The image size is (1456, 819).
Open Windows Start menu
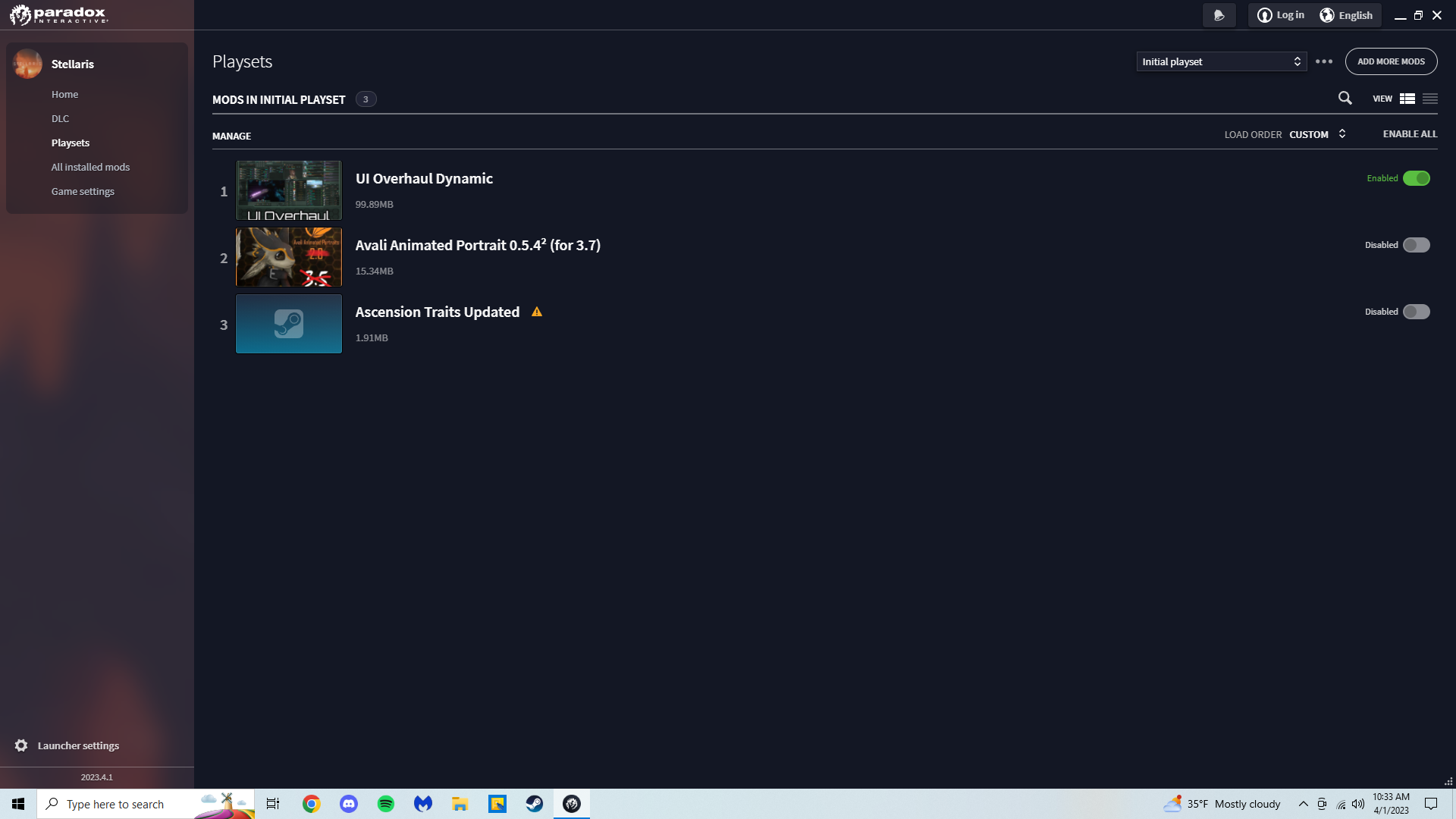click(18, 804)
